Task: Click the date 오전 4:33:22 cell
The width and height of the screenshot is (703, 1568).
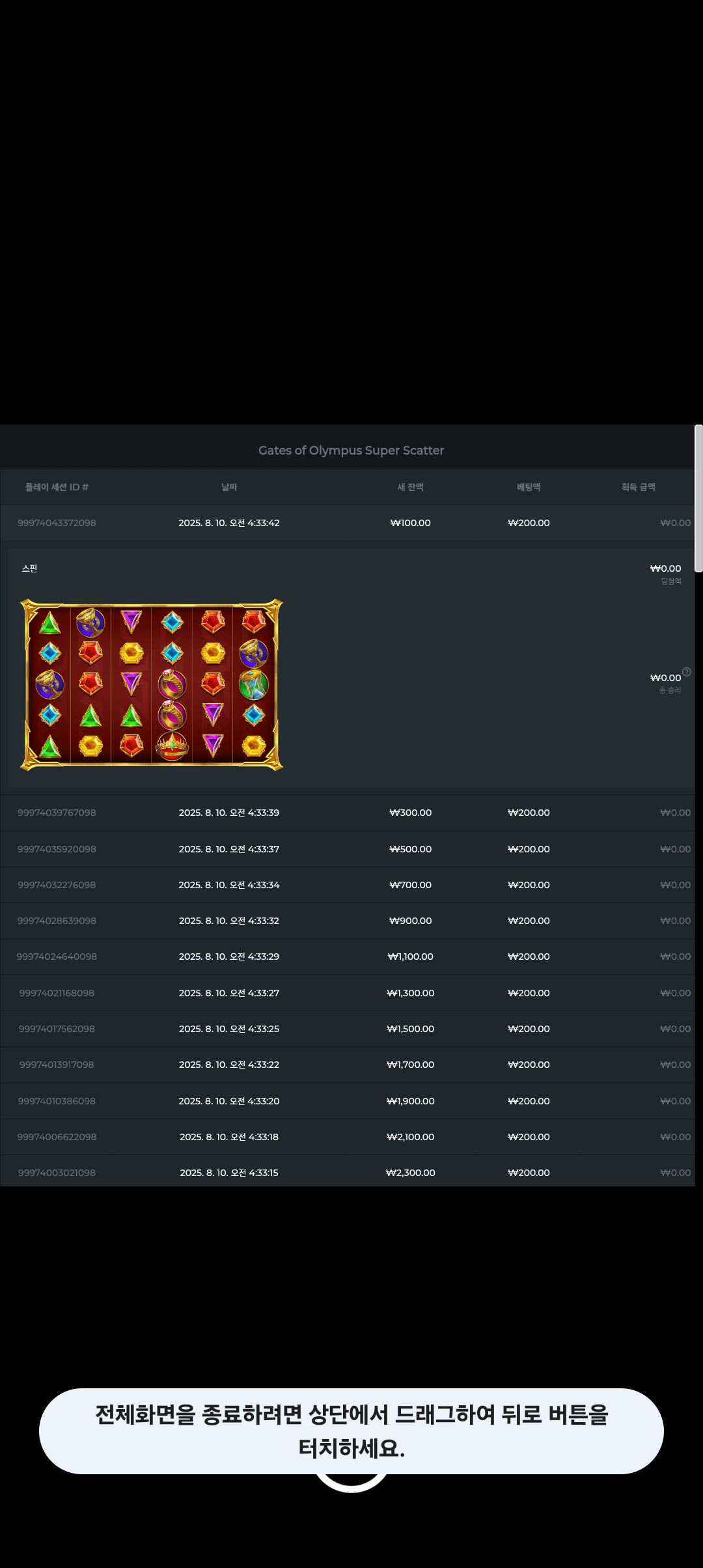Action: coord(229,1065)
